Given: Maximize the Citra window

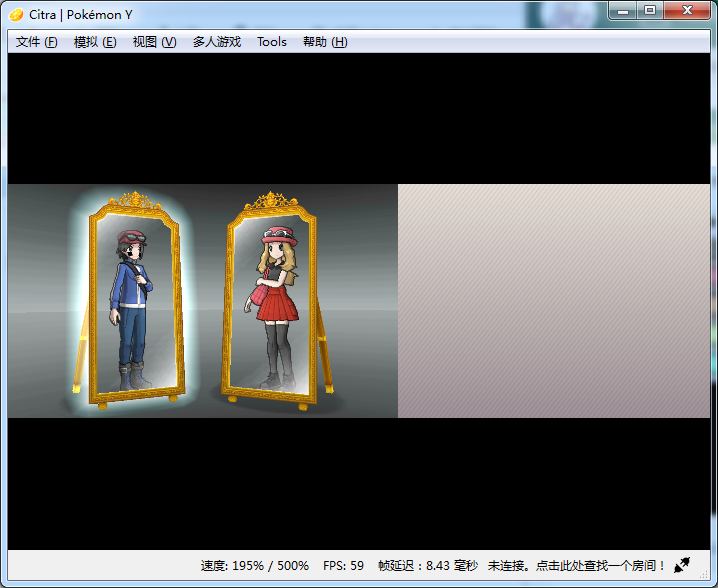Looking at the screenshot, I should coord(649,11).
